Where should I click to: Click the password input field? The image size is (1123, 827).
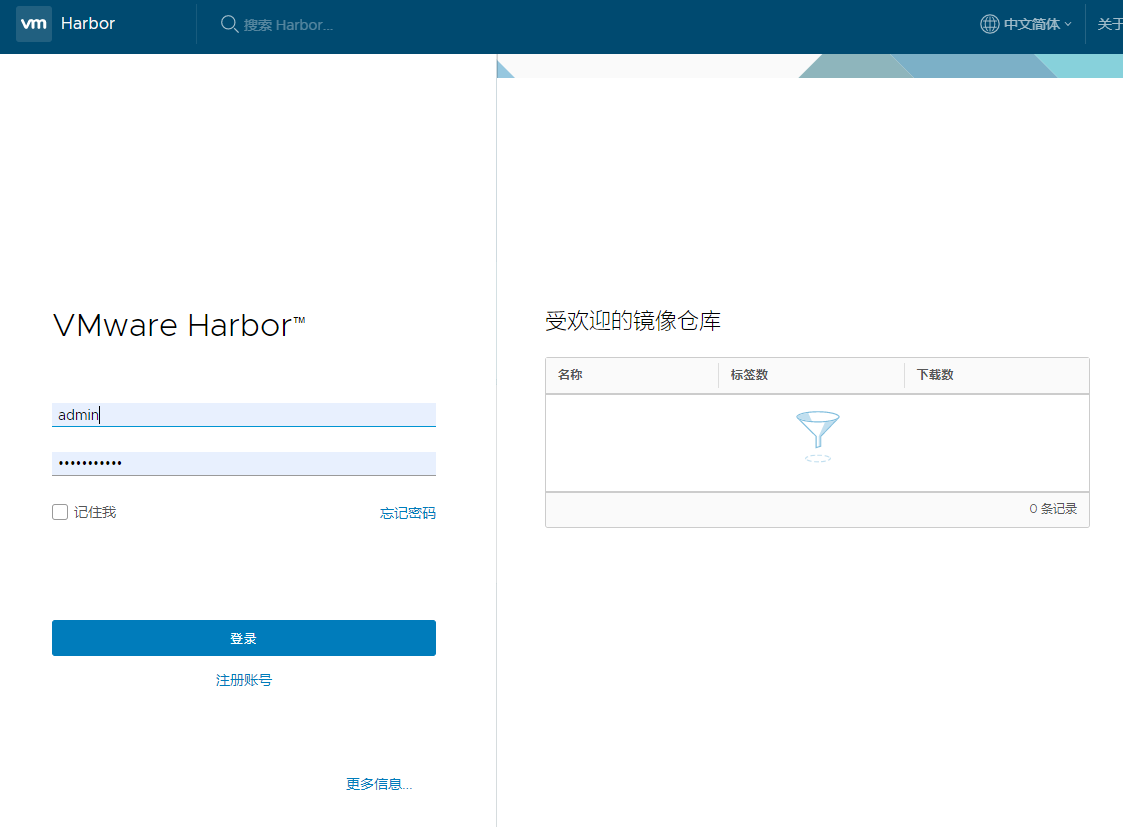coord(244,463)
